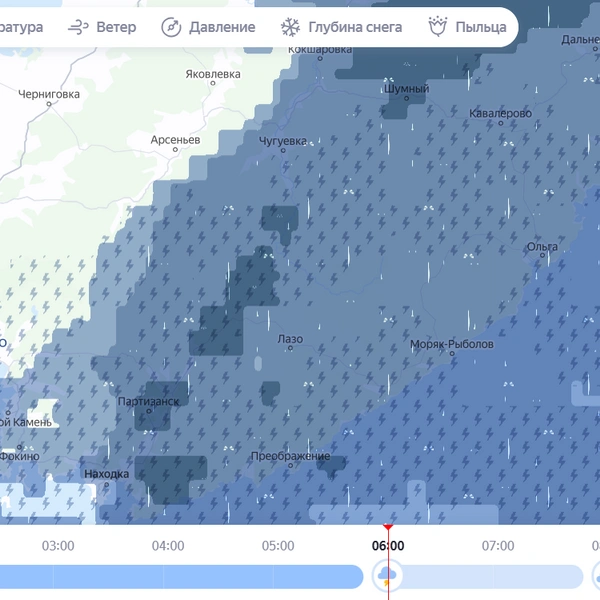Click the Кавалерово town label
Screen dimensions: 600x600
(x=501, y=114)
